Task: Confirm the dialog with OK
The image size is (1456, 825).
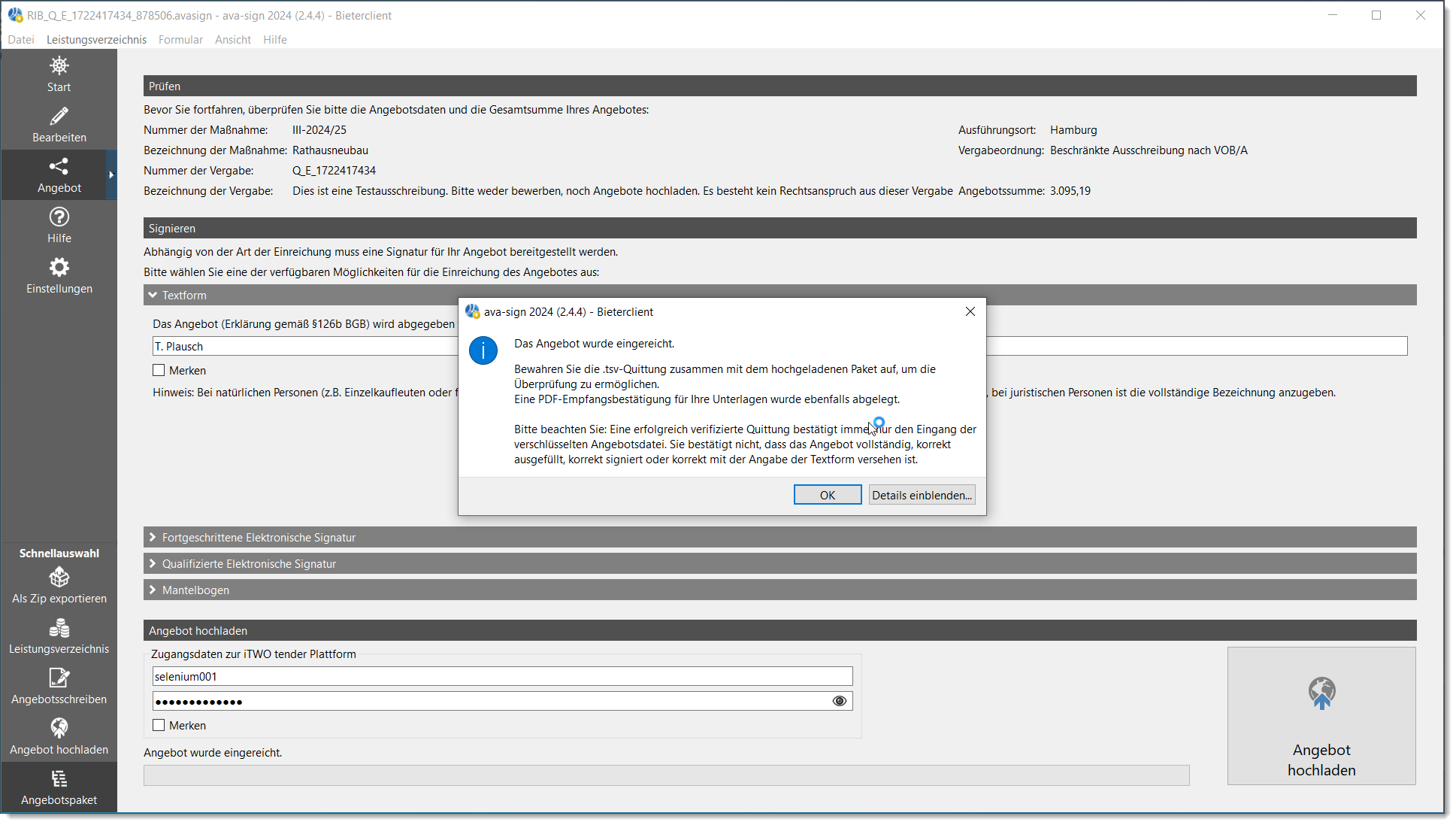Action: pyautogui.click(x=828, y=495)
